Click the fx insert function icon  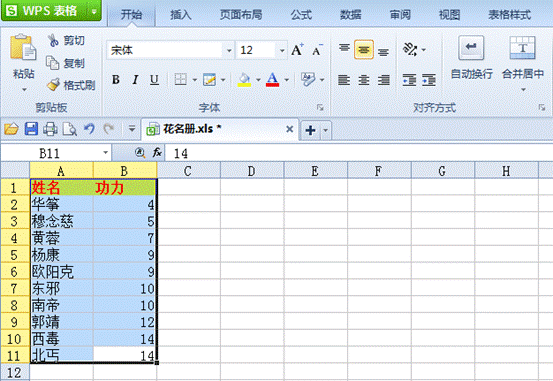pyautogui.click(x=157, y=153)
